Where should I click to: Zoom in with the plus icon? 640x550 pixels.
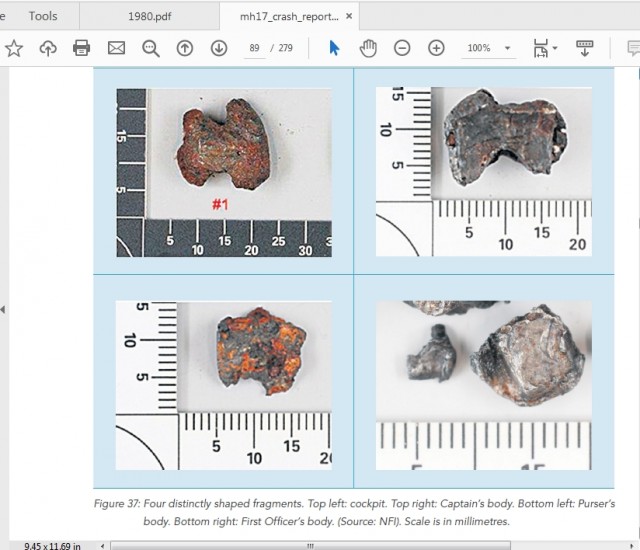[x=436, y=48]
